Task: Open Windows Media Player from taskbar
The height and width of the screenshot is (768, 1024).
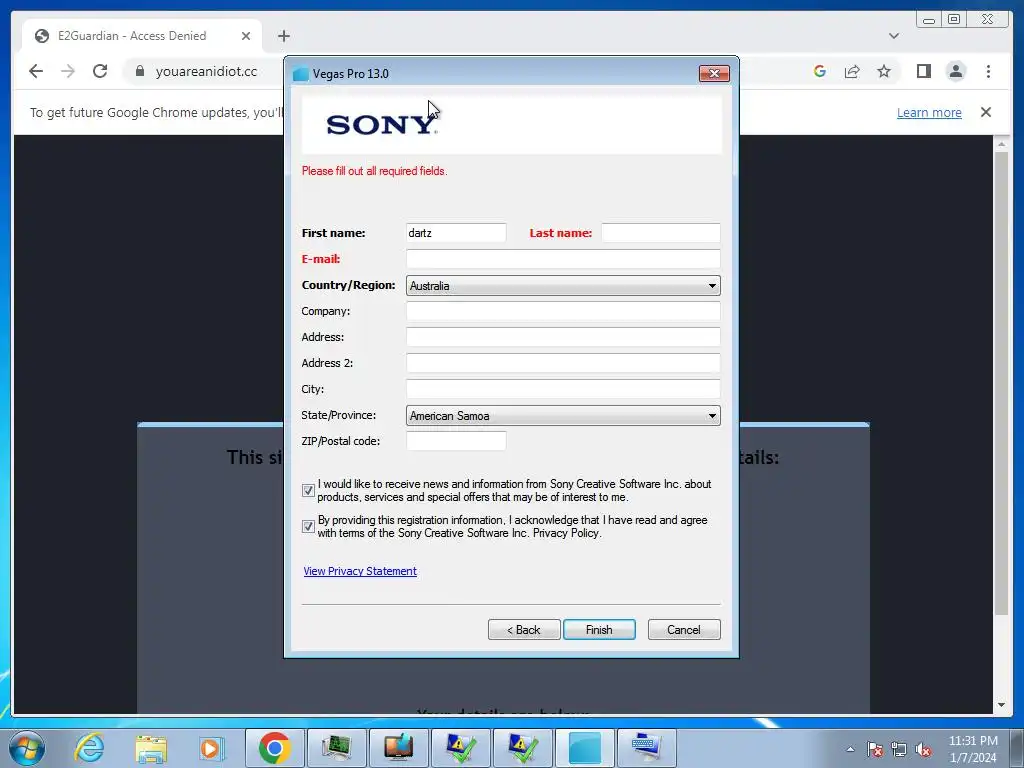Action: pyautogui.click(x=212, y=748)
